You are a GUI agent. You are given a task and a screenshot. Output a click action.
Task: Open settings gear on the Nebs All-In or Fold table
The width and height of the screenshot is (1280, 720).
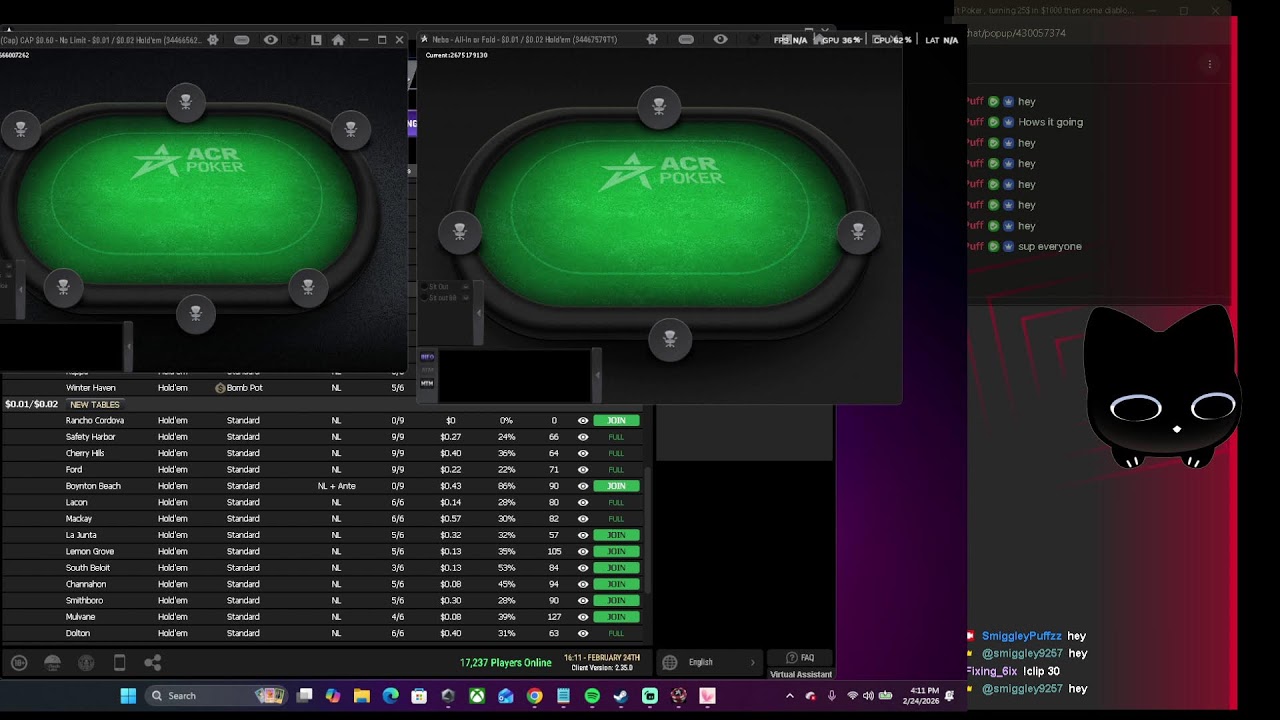pyautogui.click(x=652, y=40)
